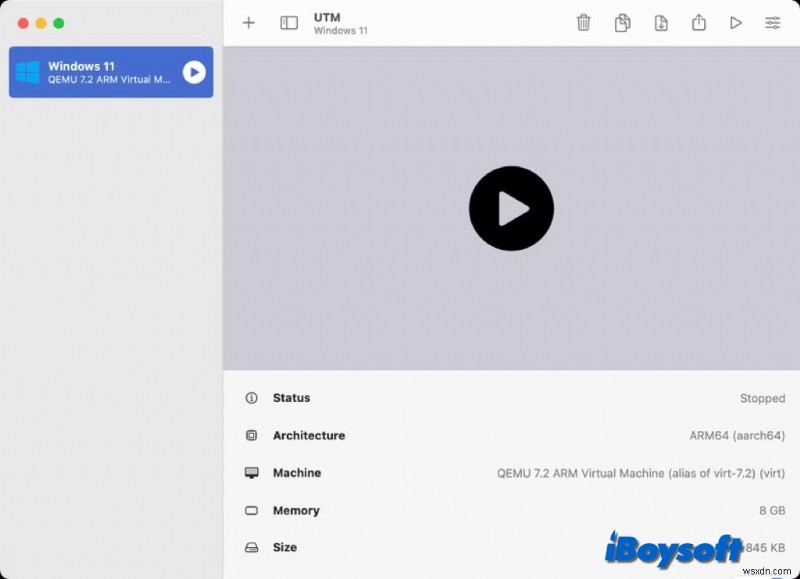Select the Windows 11 sidebar entry

click(x=111, y=72)
